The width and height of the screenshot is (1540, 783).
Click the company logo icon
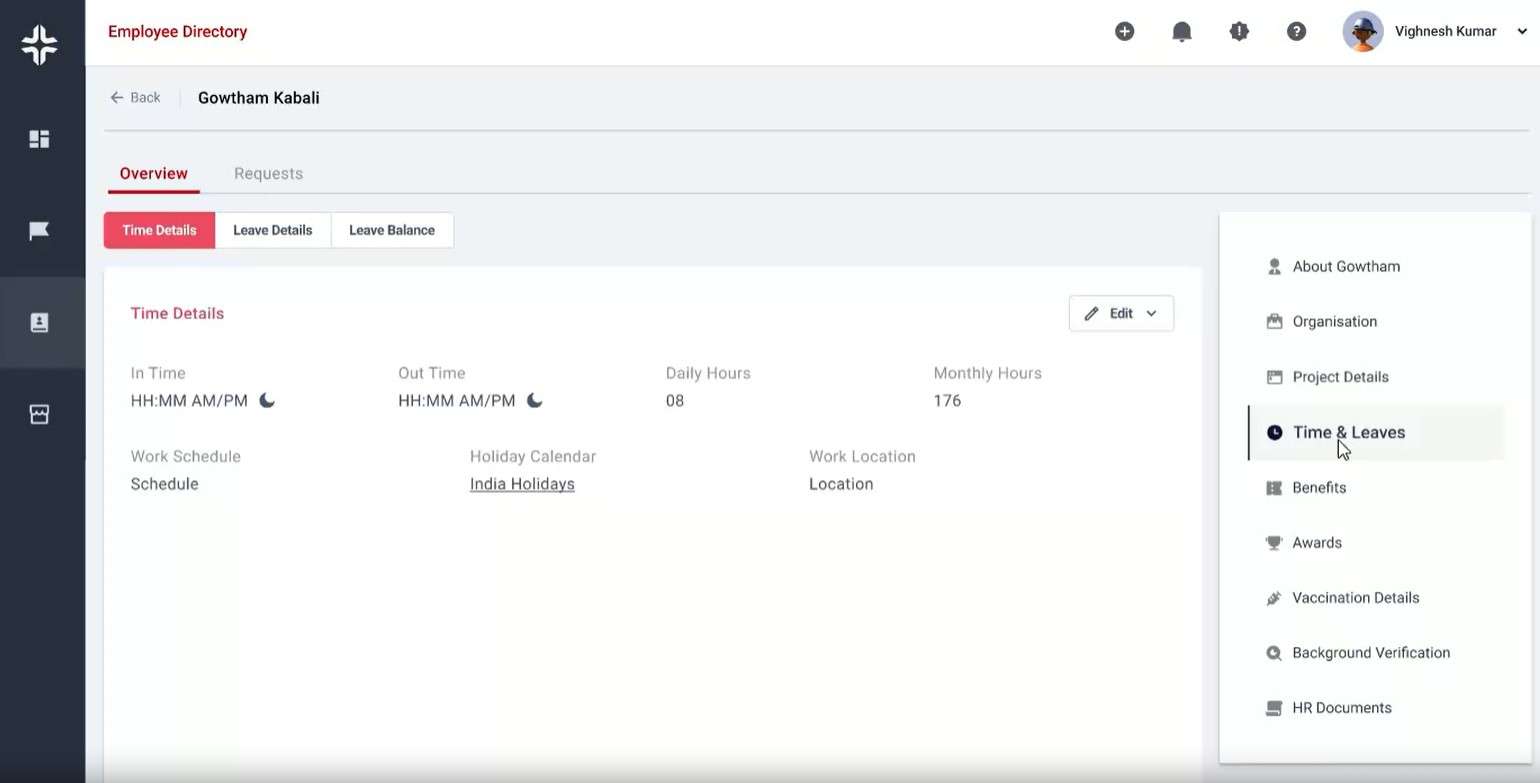(40, 45)
